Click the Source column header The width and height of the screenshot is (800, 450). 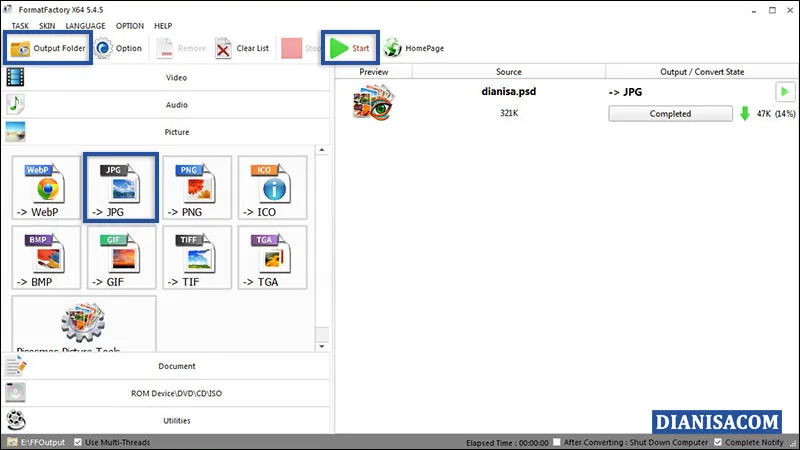pos(509,72)
